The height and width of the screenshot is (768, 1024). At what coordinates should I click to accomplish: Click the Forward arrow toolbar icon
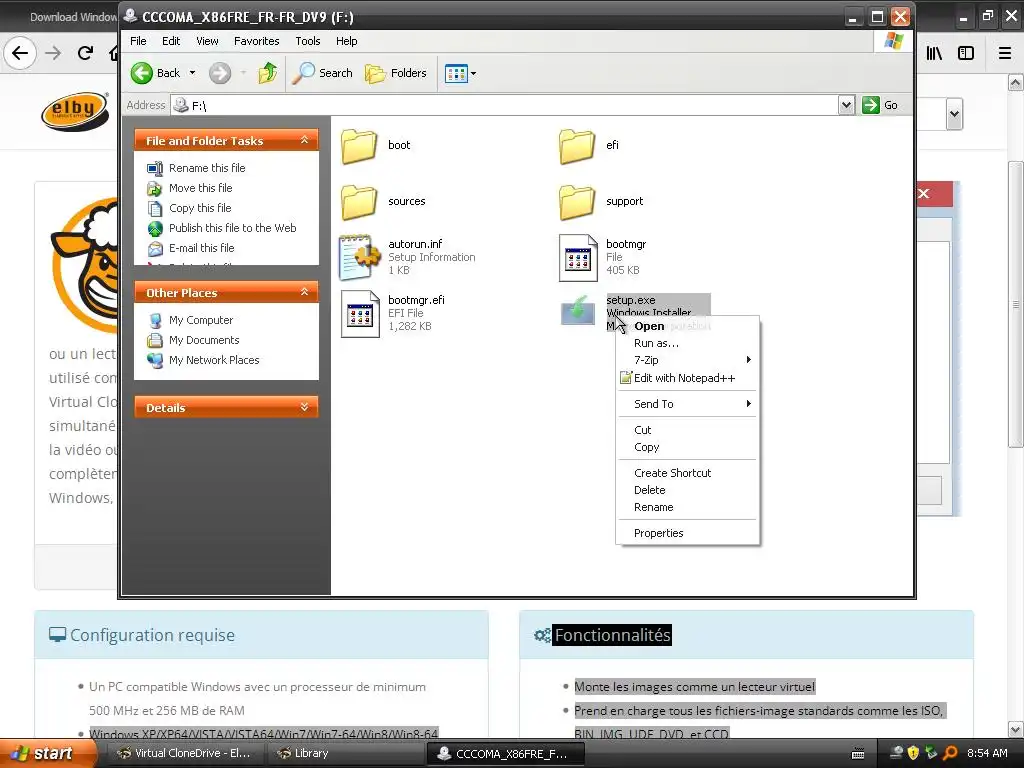click(220, 73)
